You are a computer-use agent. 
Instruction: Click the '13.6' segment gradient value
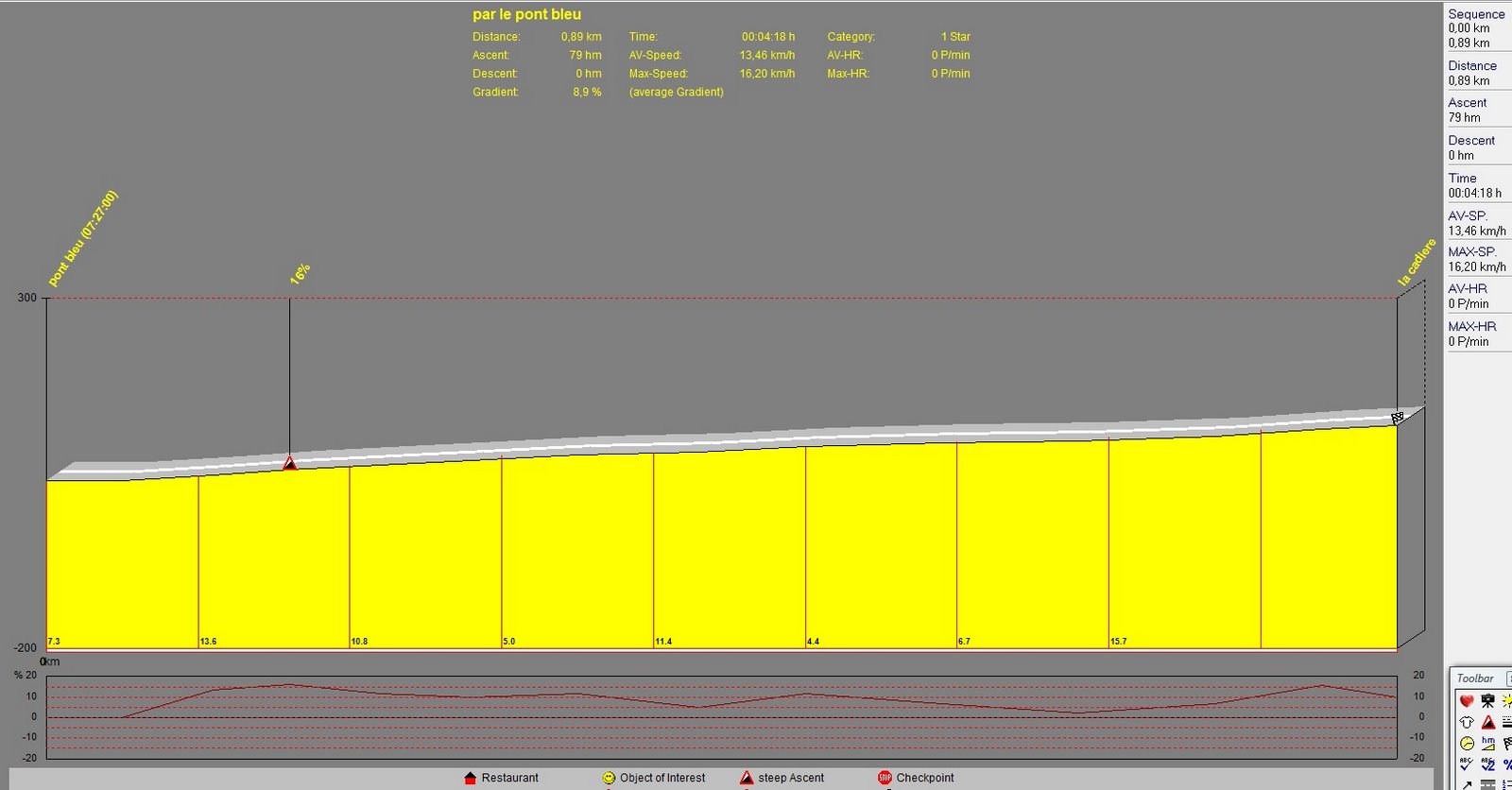208,642
